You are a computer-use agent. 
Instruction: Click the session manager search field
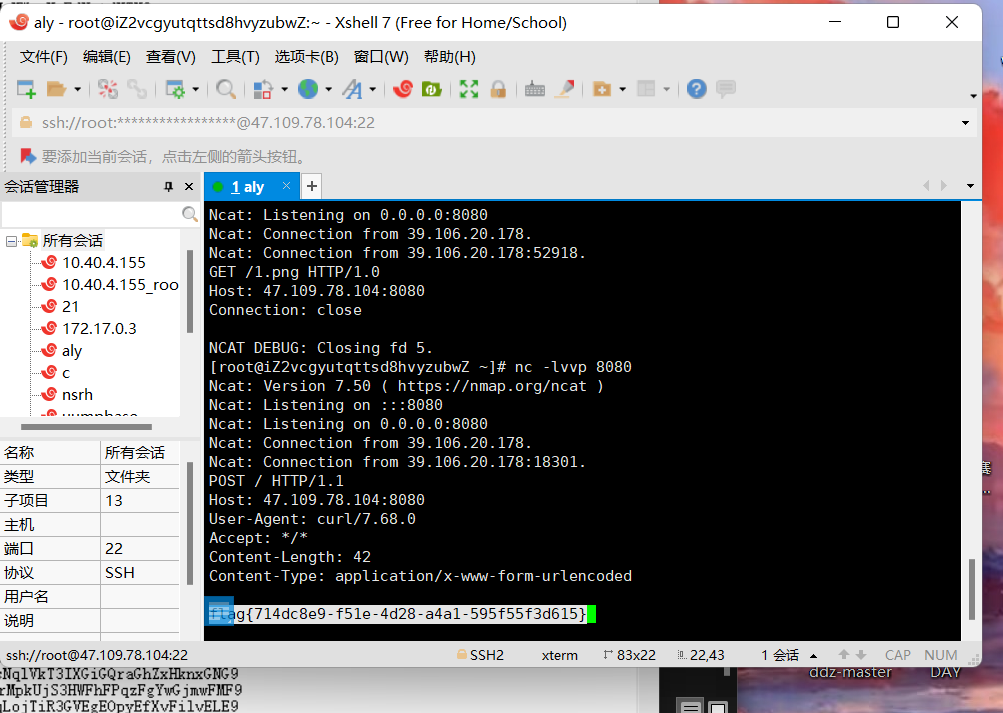[x=90, y=215]
